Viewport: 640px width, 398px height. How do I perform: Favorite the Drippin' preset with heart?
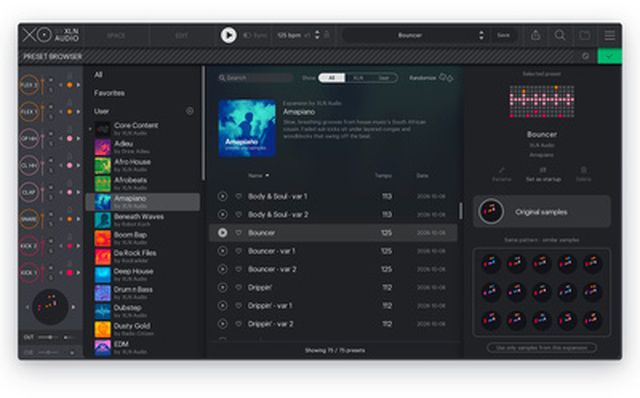click(x=238, y=287)
